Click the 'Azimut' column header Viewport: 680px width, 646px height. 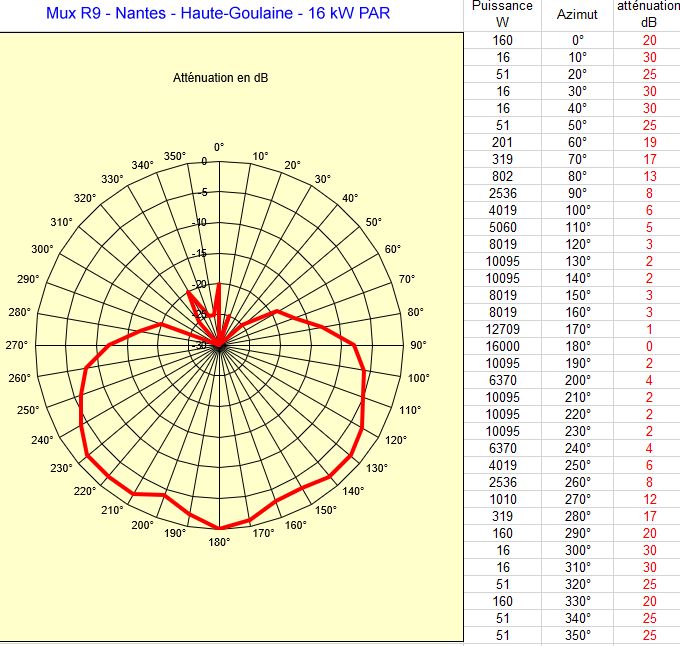pos(577,14)
